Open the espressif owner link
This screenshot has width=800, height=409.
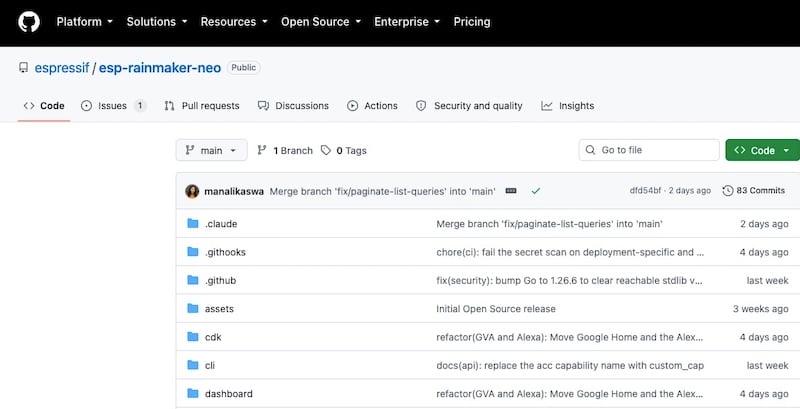click(62, 68)
